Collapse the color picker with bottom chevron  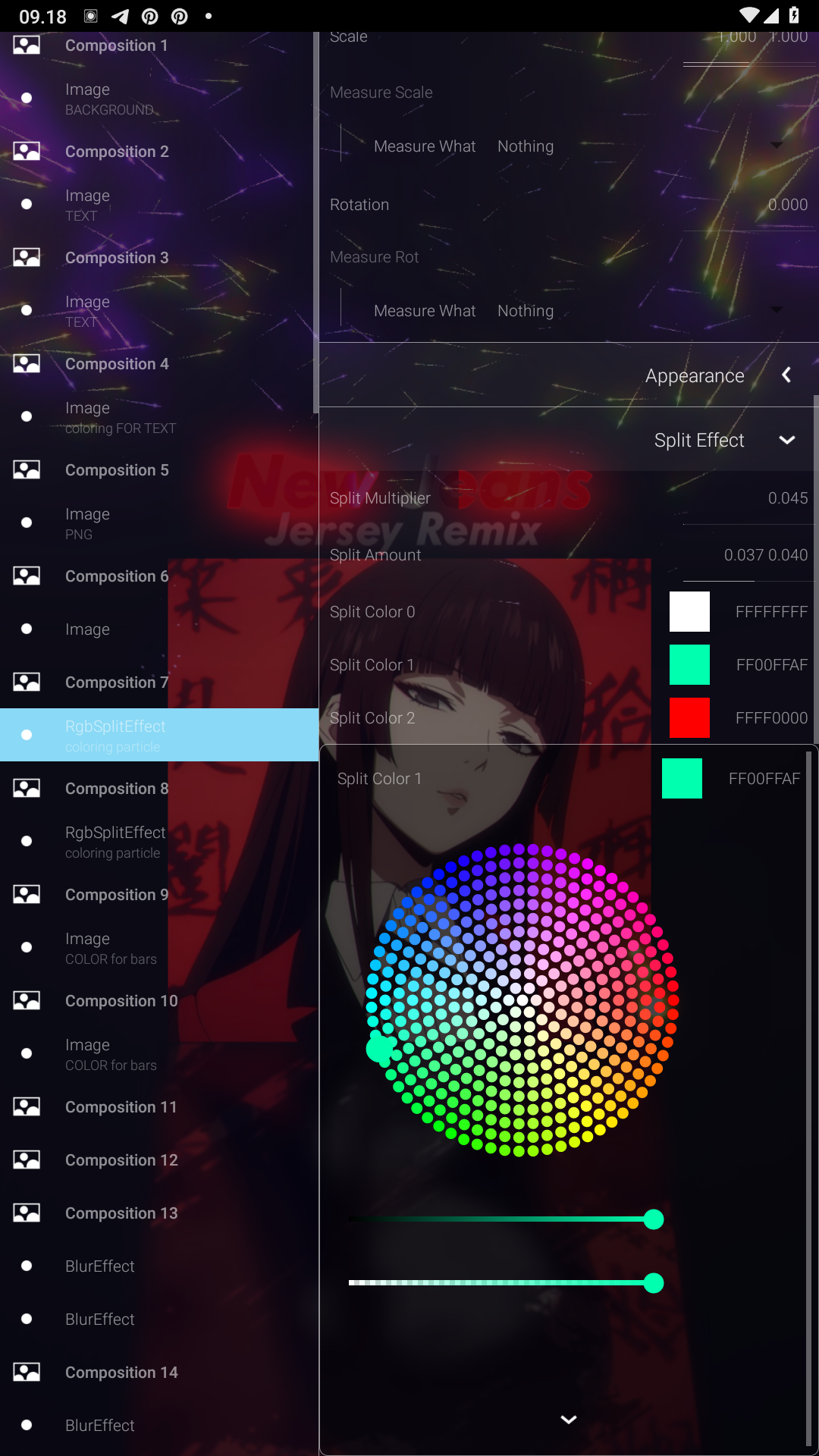[569, 1420]
